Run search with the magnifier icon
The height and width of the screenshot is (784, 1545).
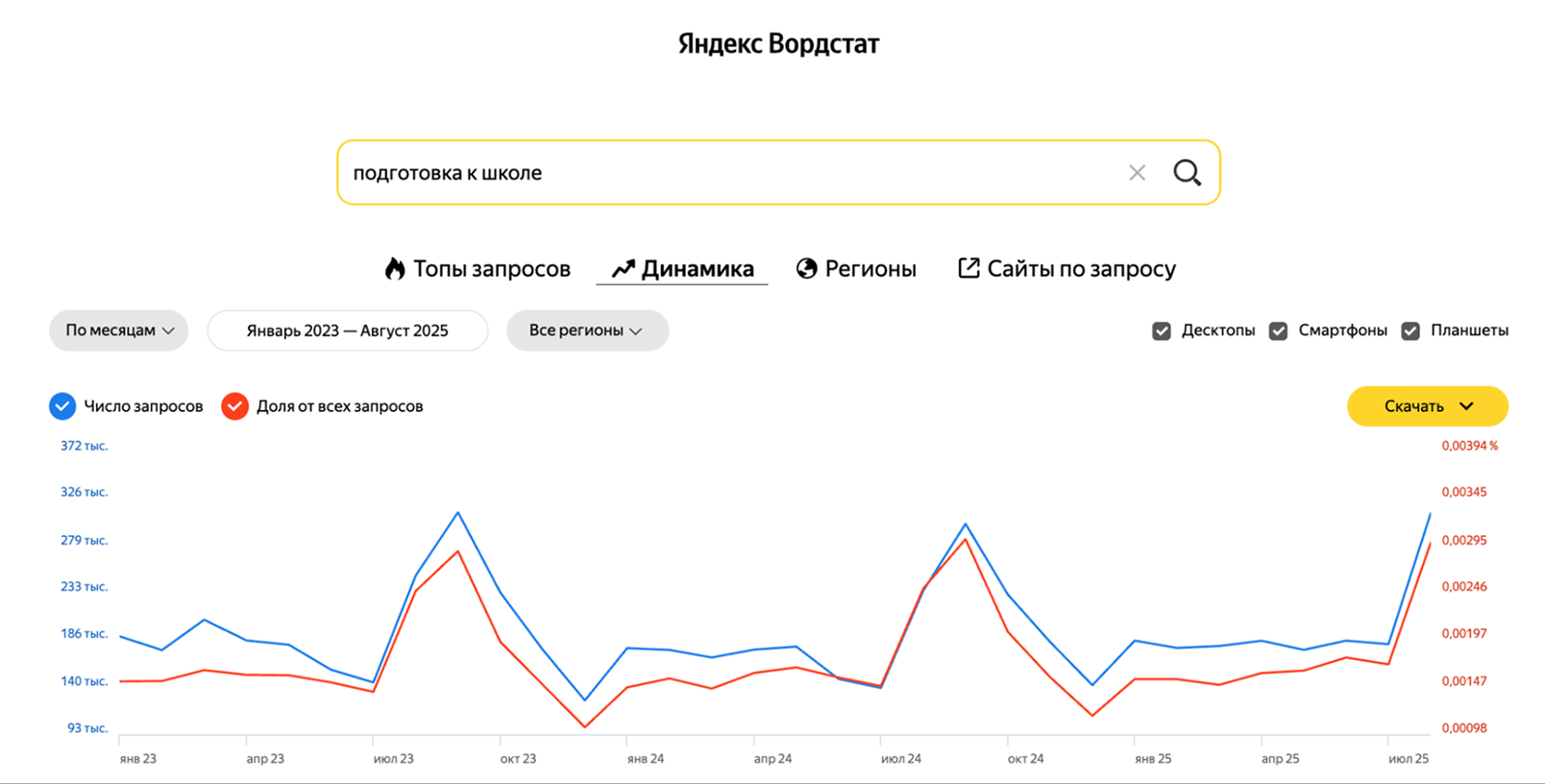tap(1188, 173)
